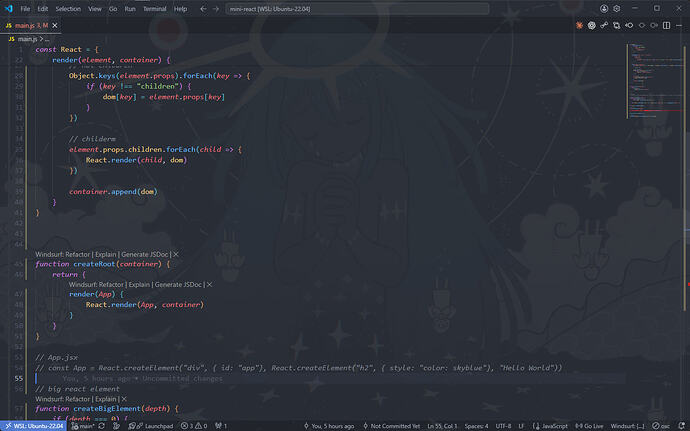Click the 'Not Committed Yet' status item
This screenshot has height=431, width=690.
point(391,426)
